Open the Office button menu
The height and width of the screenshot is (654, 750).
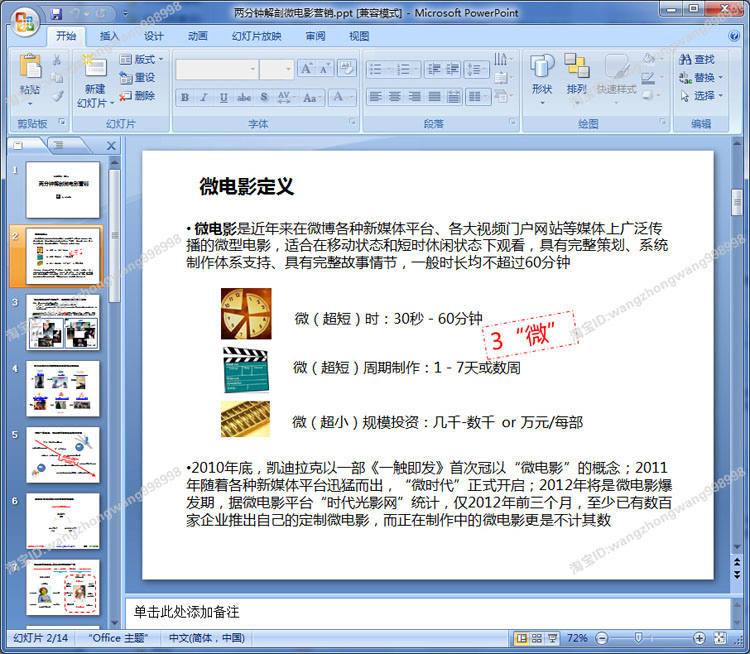coord(24,21)
